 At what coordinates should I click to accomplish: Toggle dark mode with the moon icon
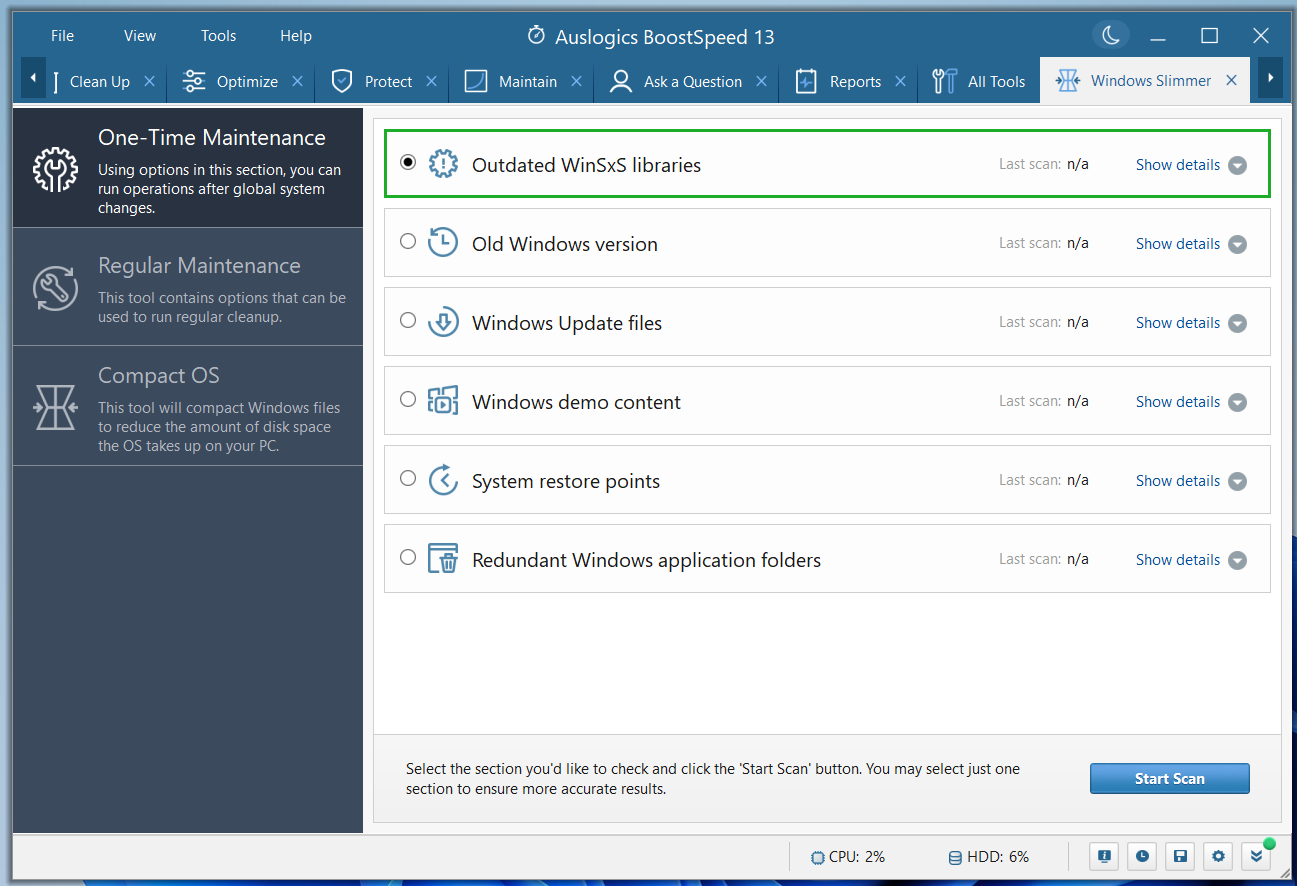[1111, 36]
